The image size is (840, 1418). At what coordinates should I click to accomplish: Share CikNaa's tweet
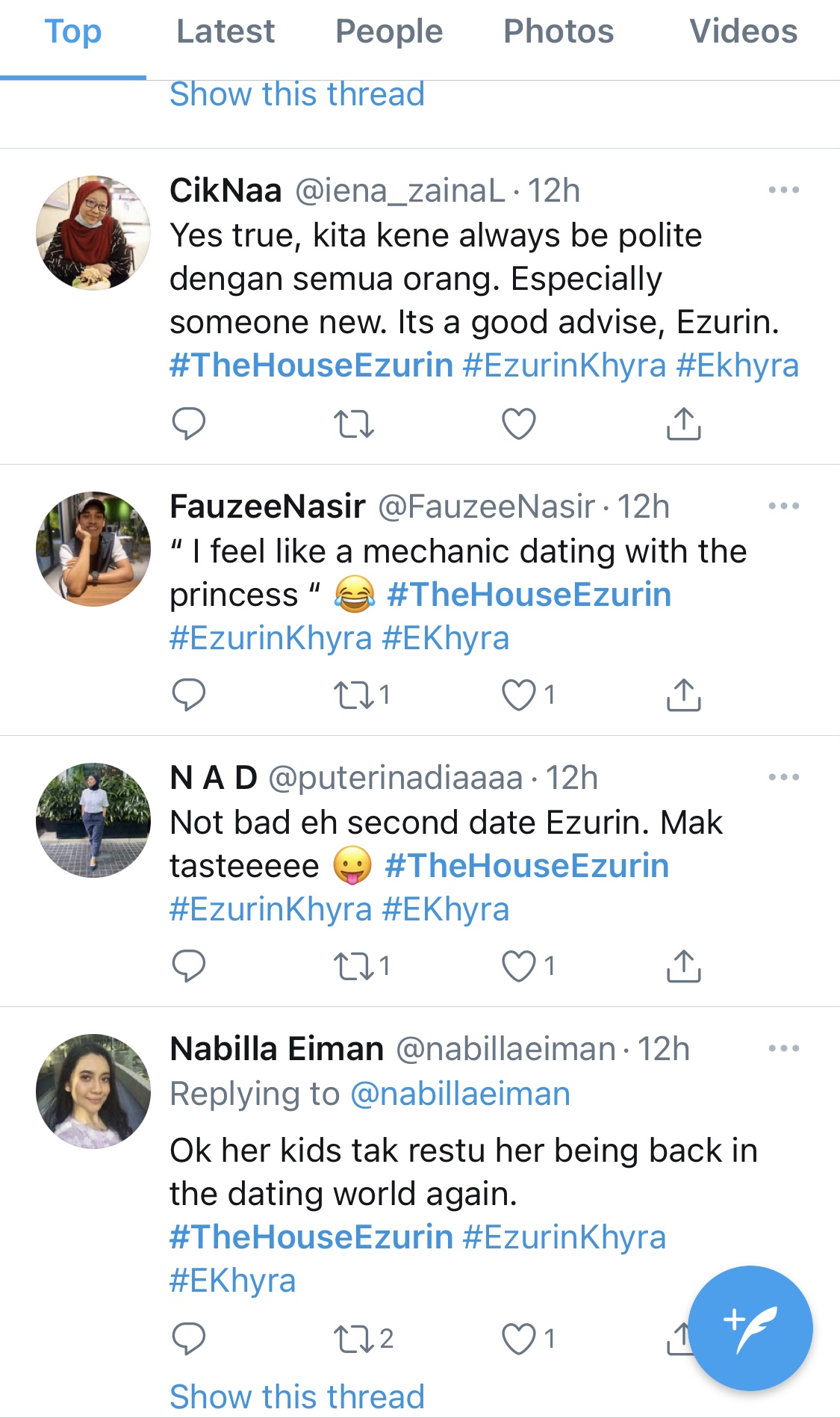point(683,424)
